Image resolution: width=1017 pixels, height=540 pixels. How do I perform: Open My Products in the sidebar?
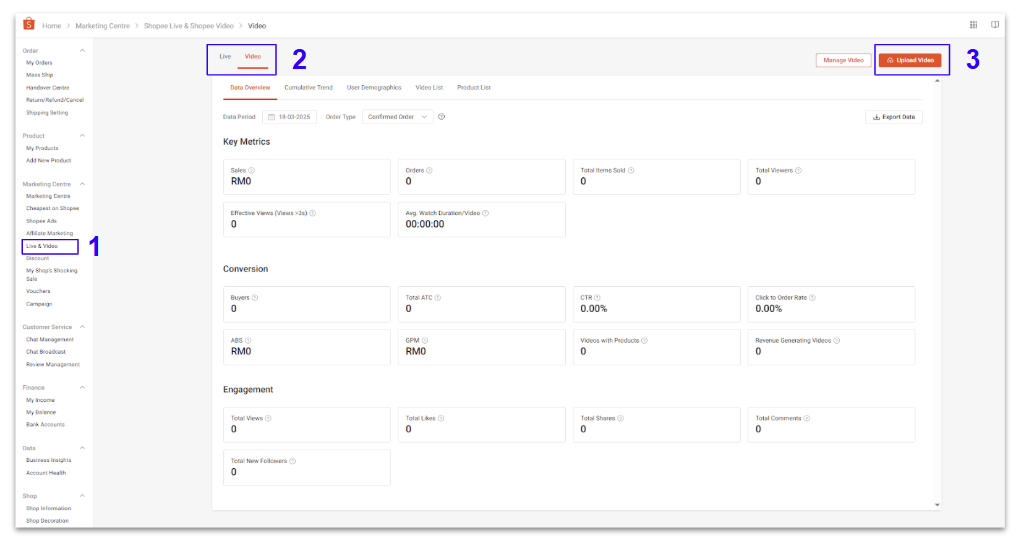[42, 148]
